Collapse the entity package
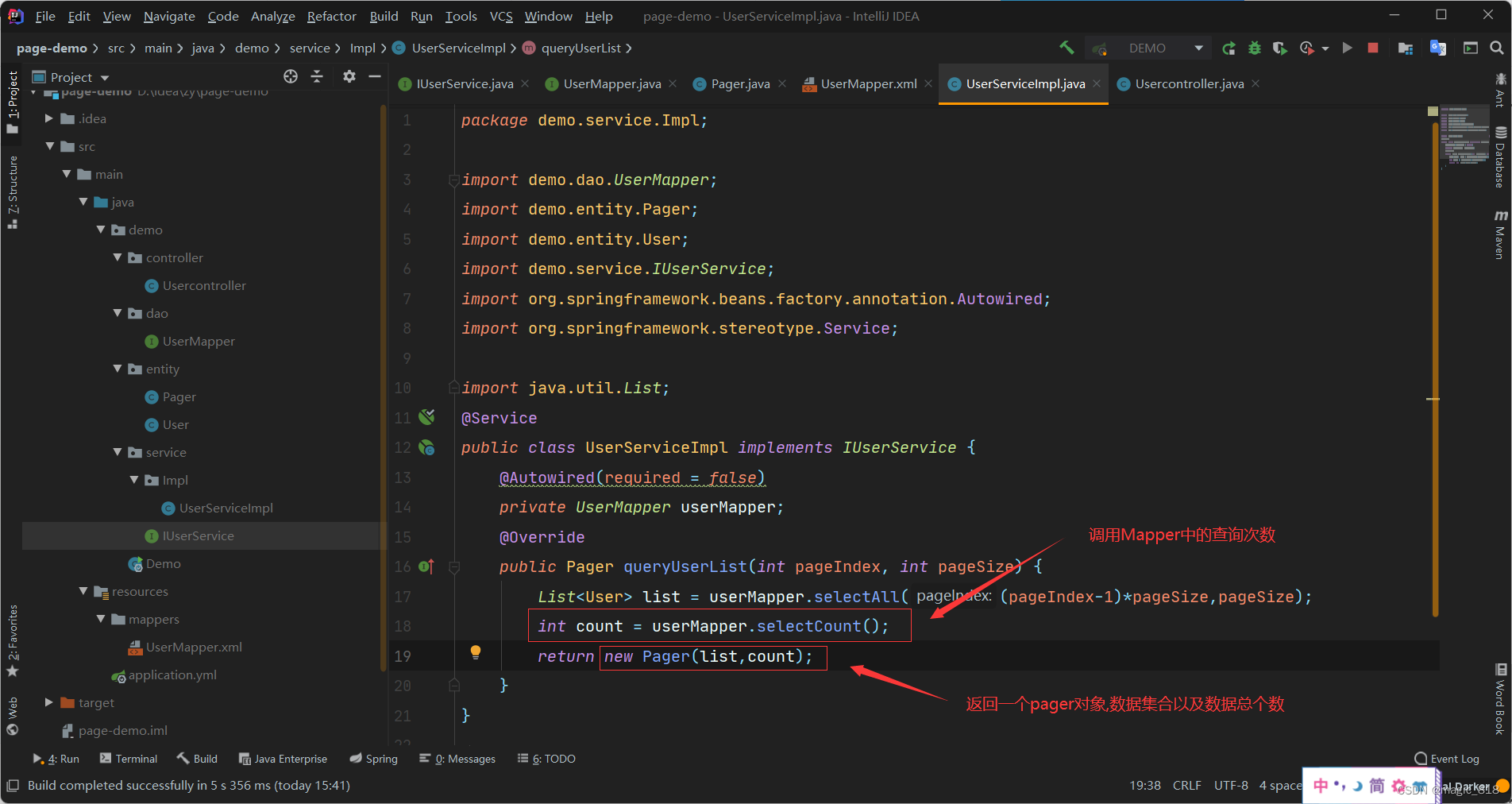This screenshot has width=1512, height=804. coord(118,369)
